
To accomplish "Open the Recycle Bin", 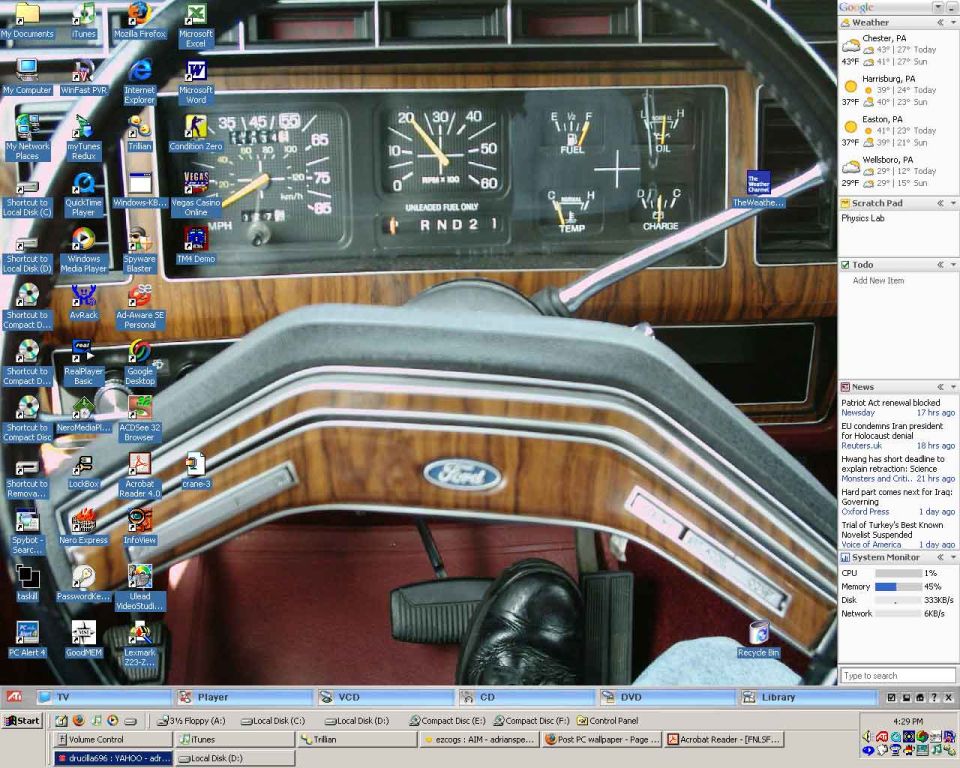I will [759, 639].
